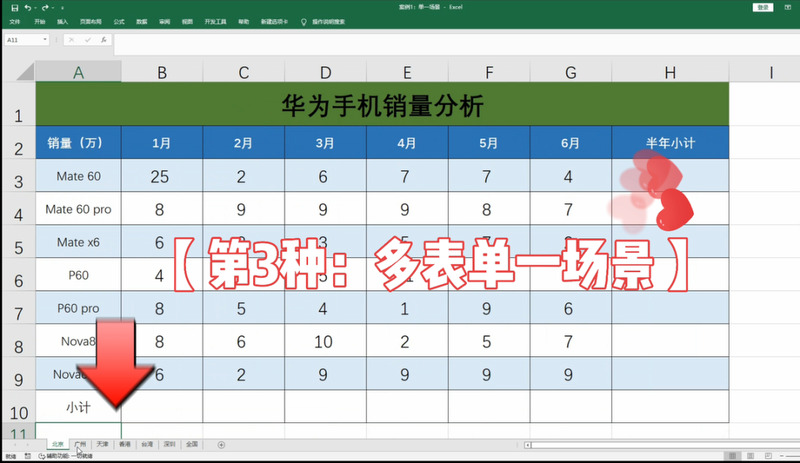
Task: Click the New Sheet plus icon
Action: [x=221, y=445]
